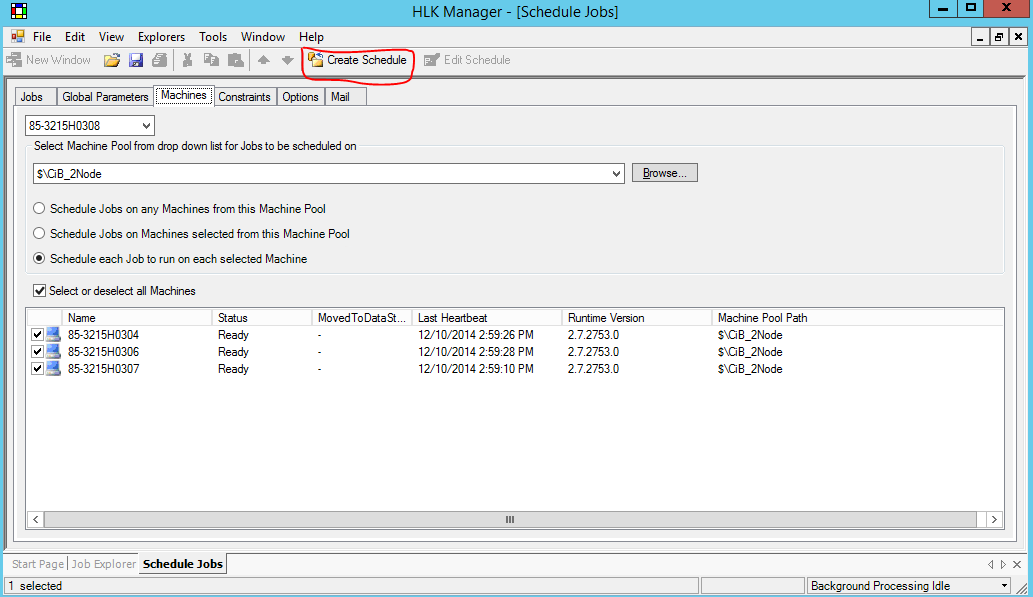Open the Edit menu
This screenshot has width=1033, height=597.
pyautogui.click(x=74, y=37)
